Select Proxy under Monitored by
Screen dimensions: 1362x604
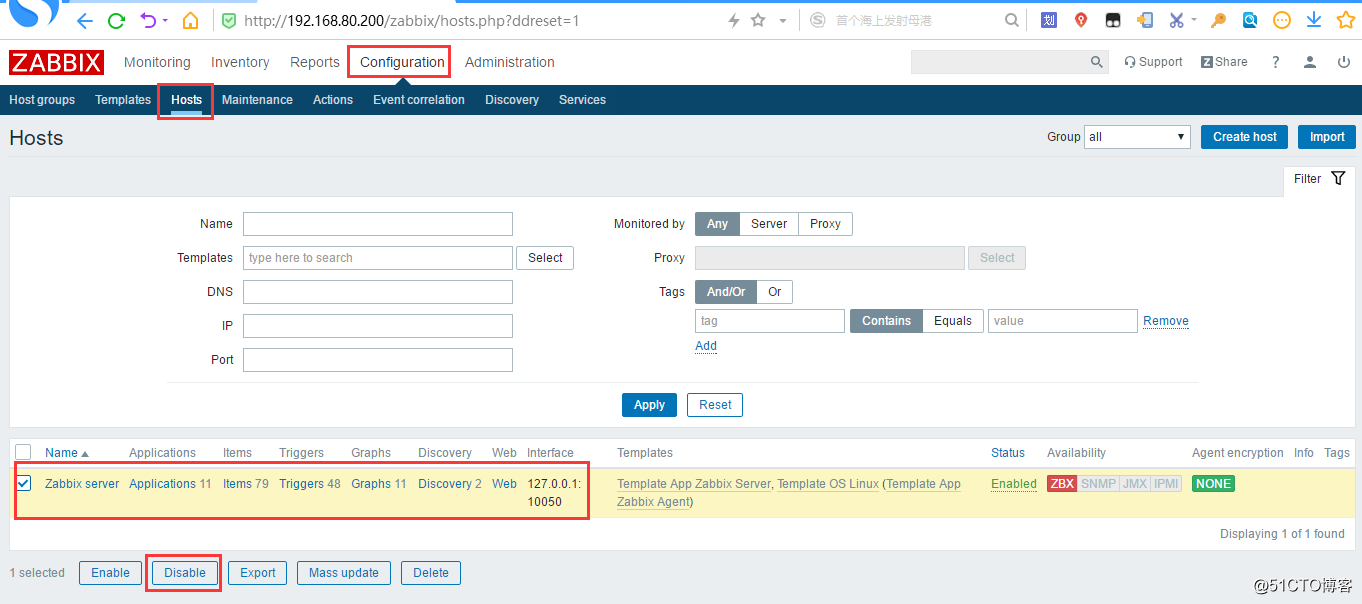(x=824, y=224)
